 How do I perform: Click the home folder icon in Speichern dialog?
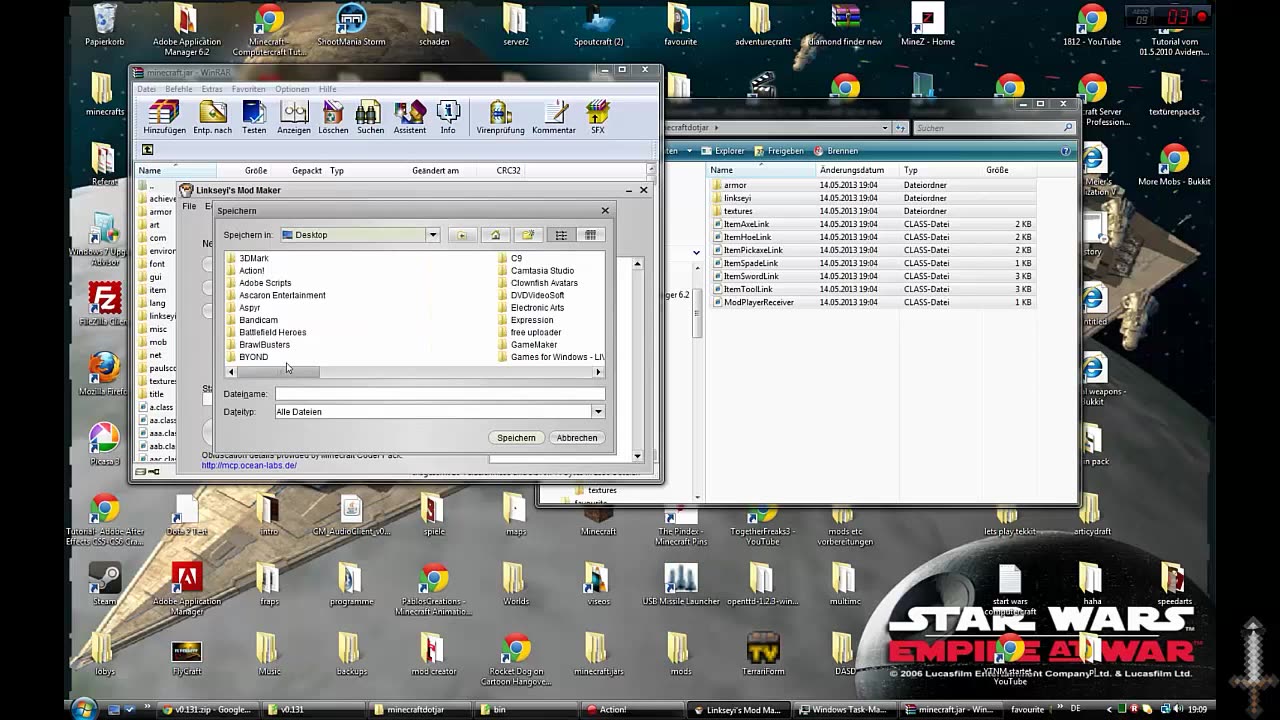coord(495,235)
